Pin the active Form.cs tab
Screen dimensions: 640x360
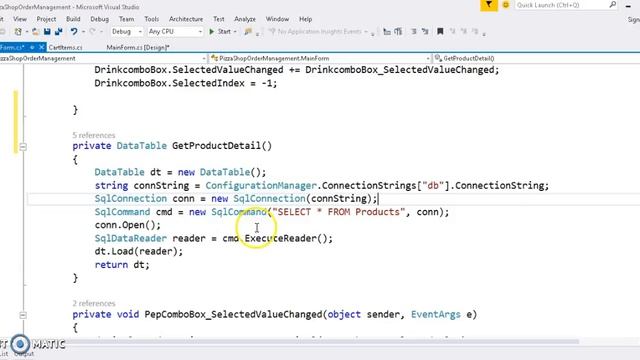pos(32,47)
